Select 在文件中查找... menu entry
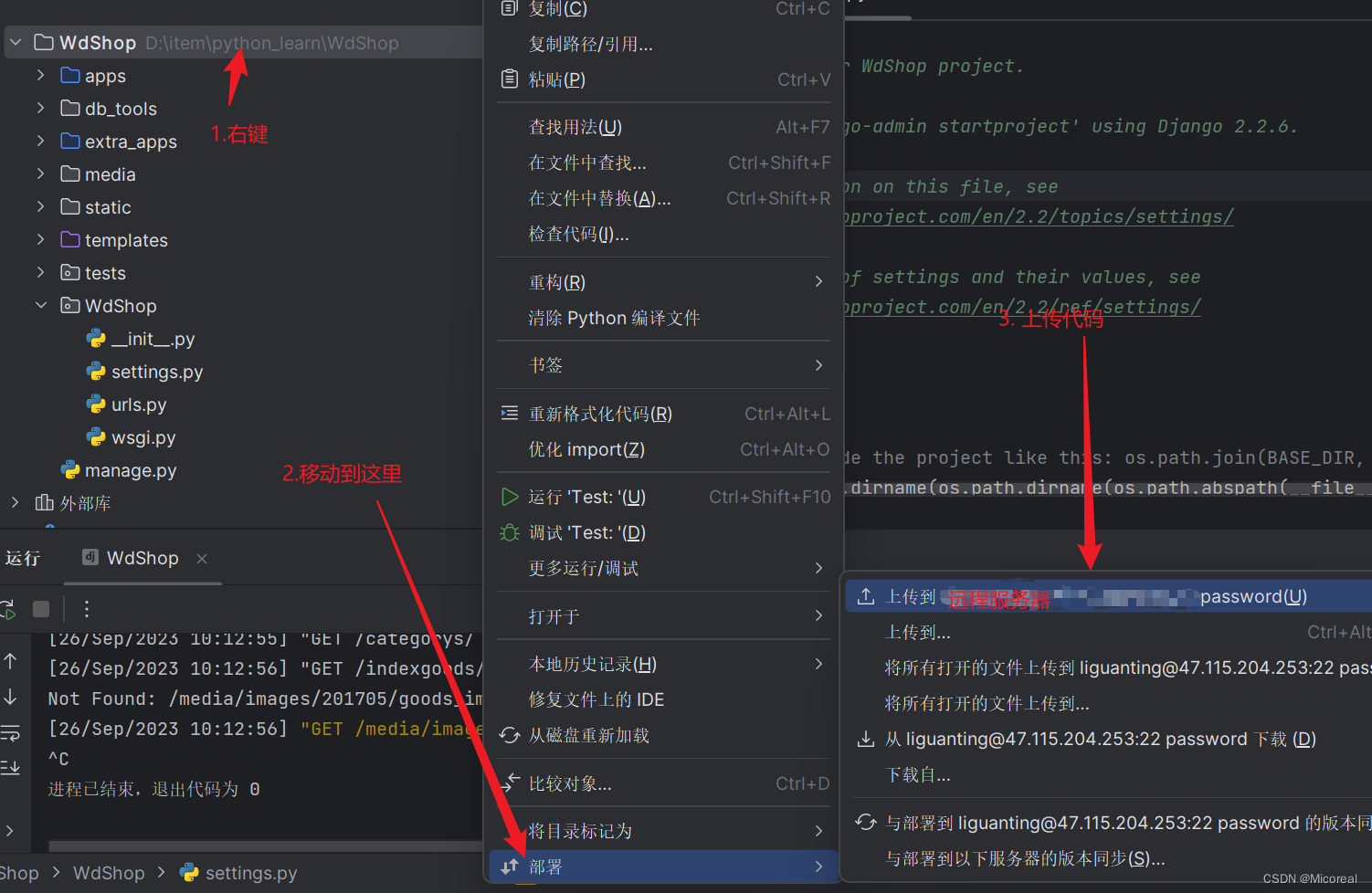Screen dimensions: 1372x893 coord(663,163)
